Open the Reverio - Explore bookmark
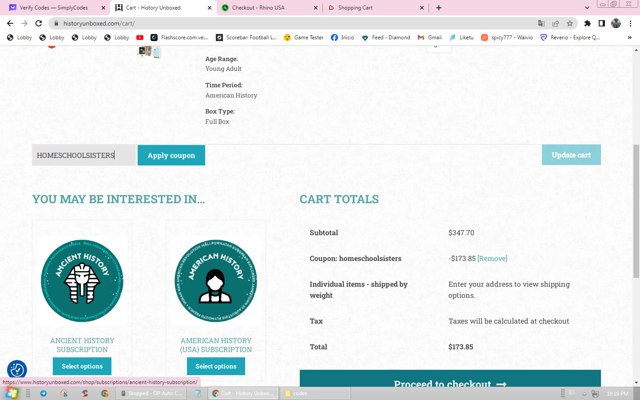Viewport: 640px width, 400px height. (570, 38)
